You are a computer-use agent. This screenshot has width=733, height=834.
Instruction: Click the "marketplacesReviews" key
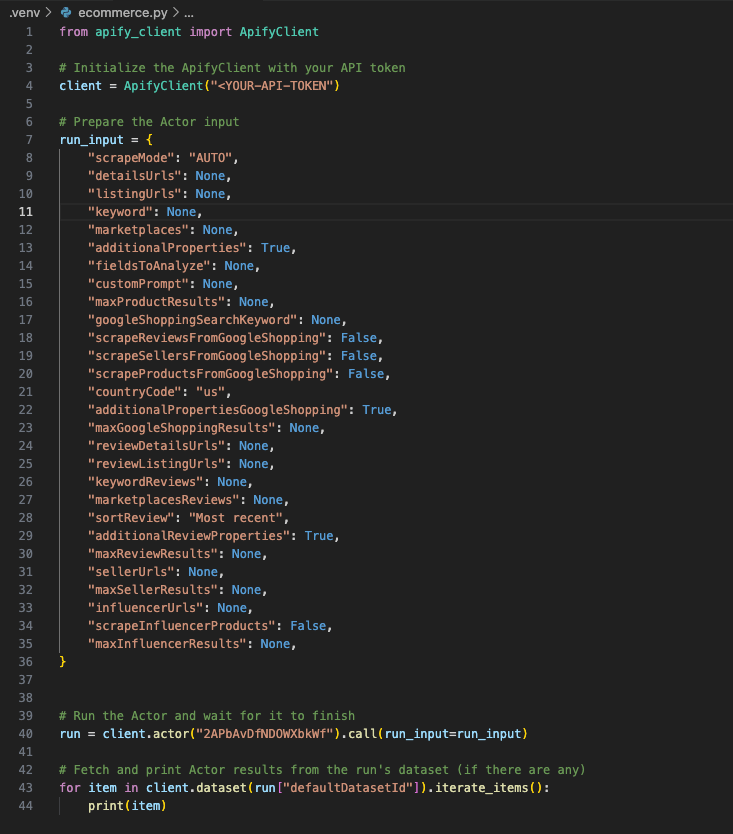164,500
